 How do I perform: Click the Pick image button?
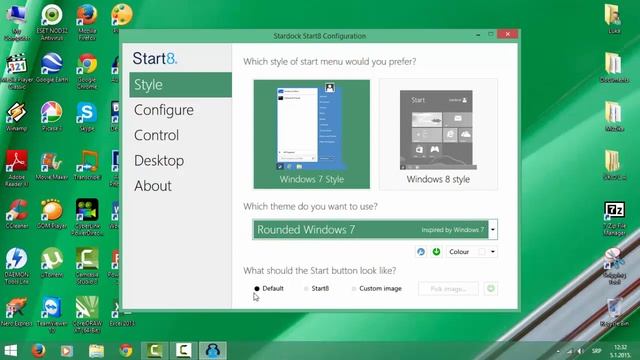coord(448,289)
